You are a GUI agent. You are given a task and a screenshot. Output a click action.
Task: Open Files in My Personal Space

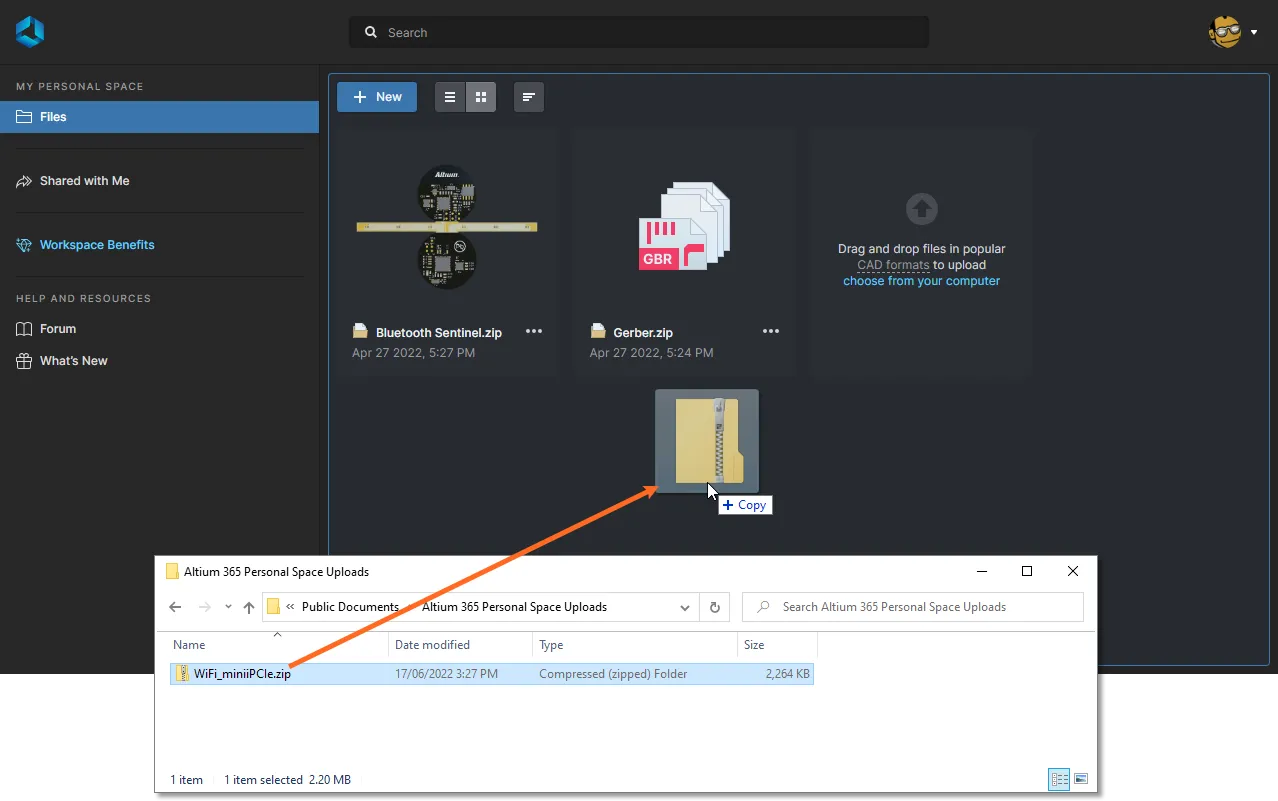[159, 117]
